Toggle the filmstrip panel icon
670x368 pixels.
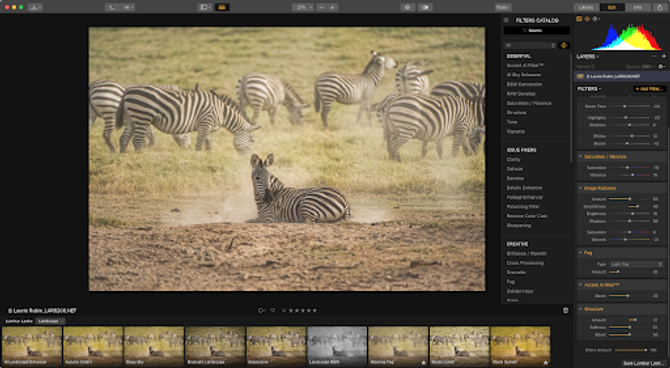click(222, 7)
